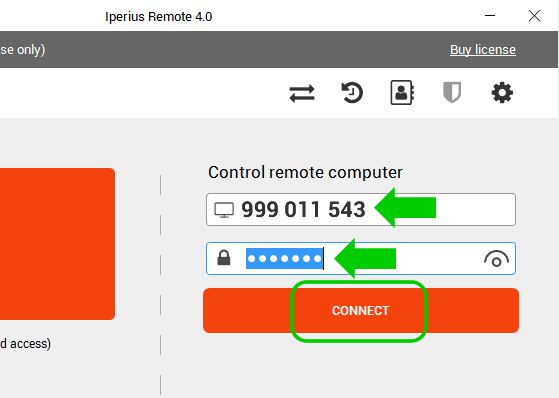The image size is (559, 398).
Task: Close the Iperius Remote window
Action: click(534, 16)
